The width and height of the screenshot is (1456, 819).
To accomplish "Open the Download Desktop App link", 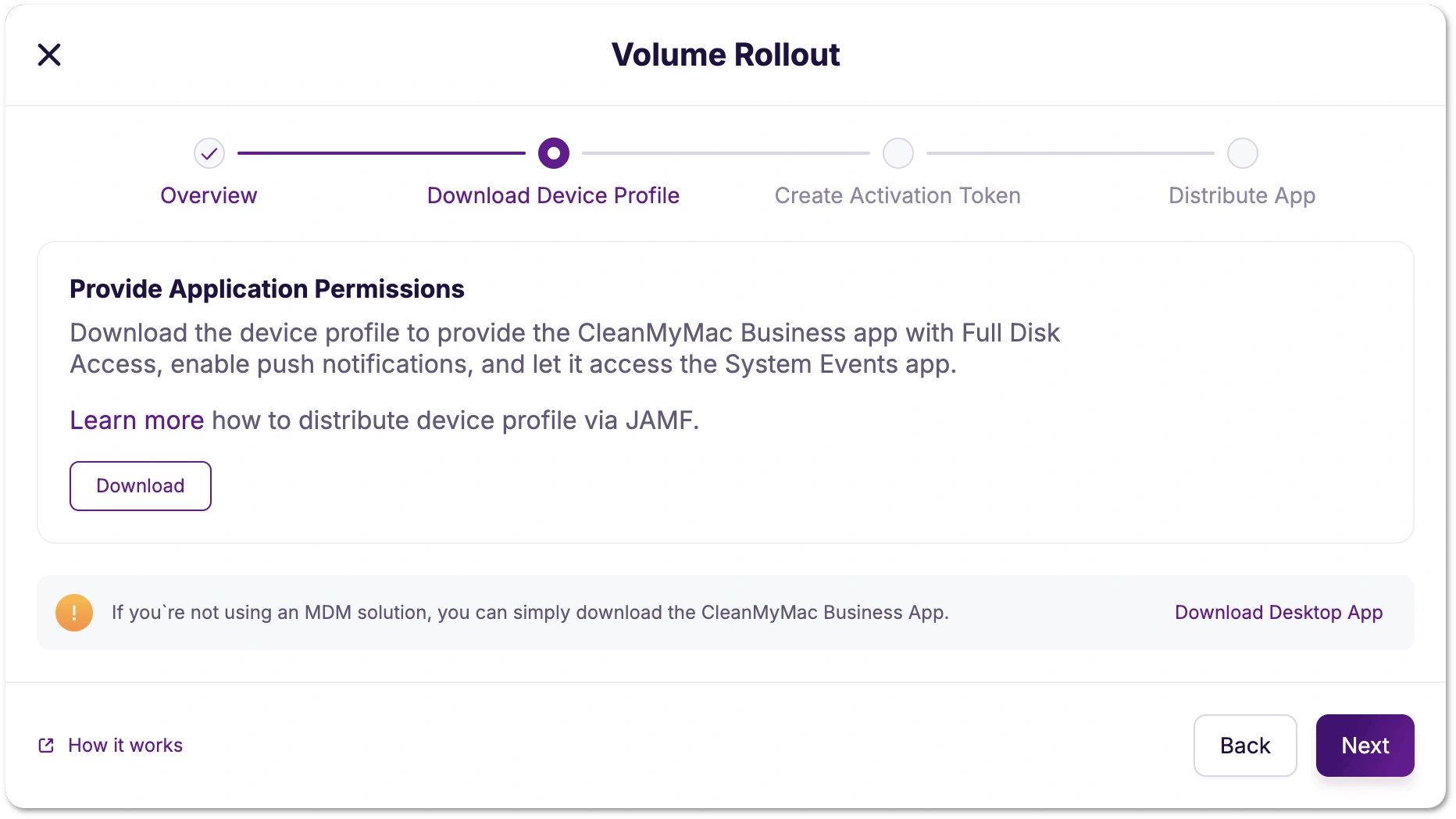I will pos(1279,613).
